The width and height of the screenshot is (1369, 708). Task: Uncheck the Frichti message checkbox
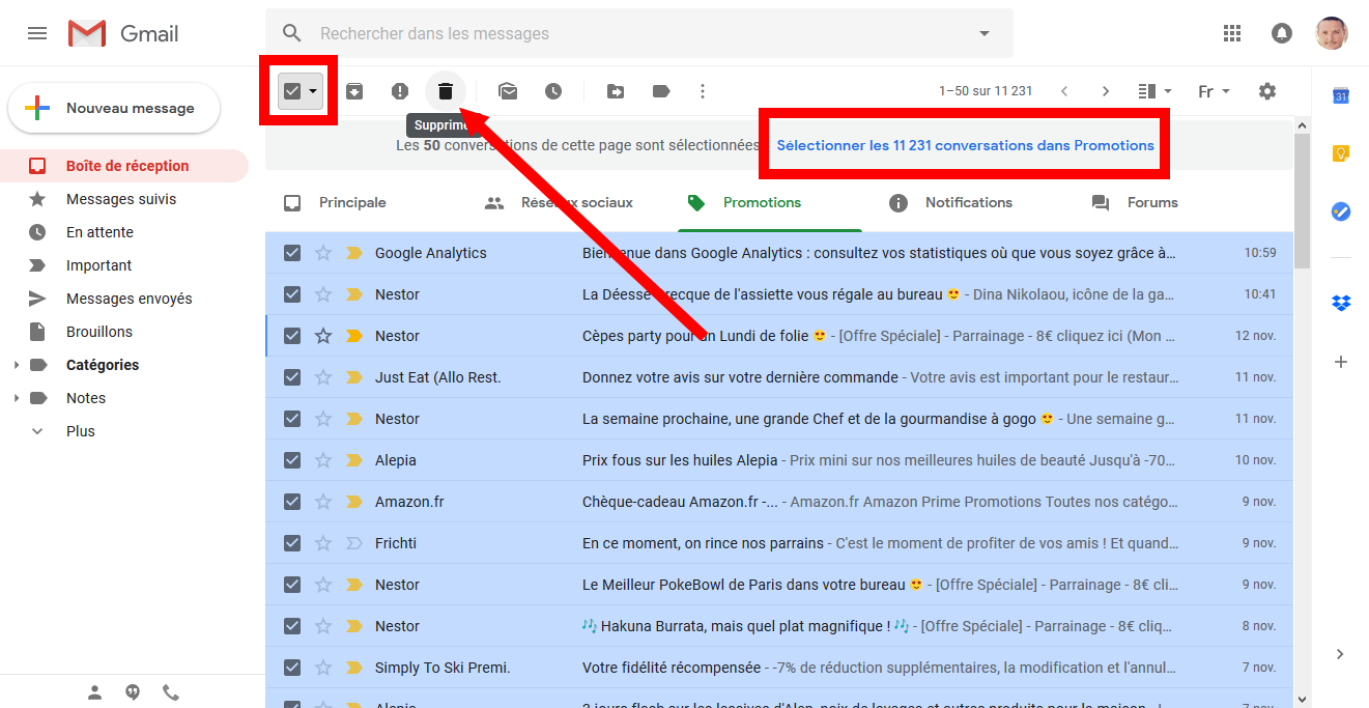292,543
